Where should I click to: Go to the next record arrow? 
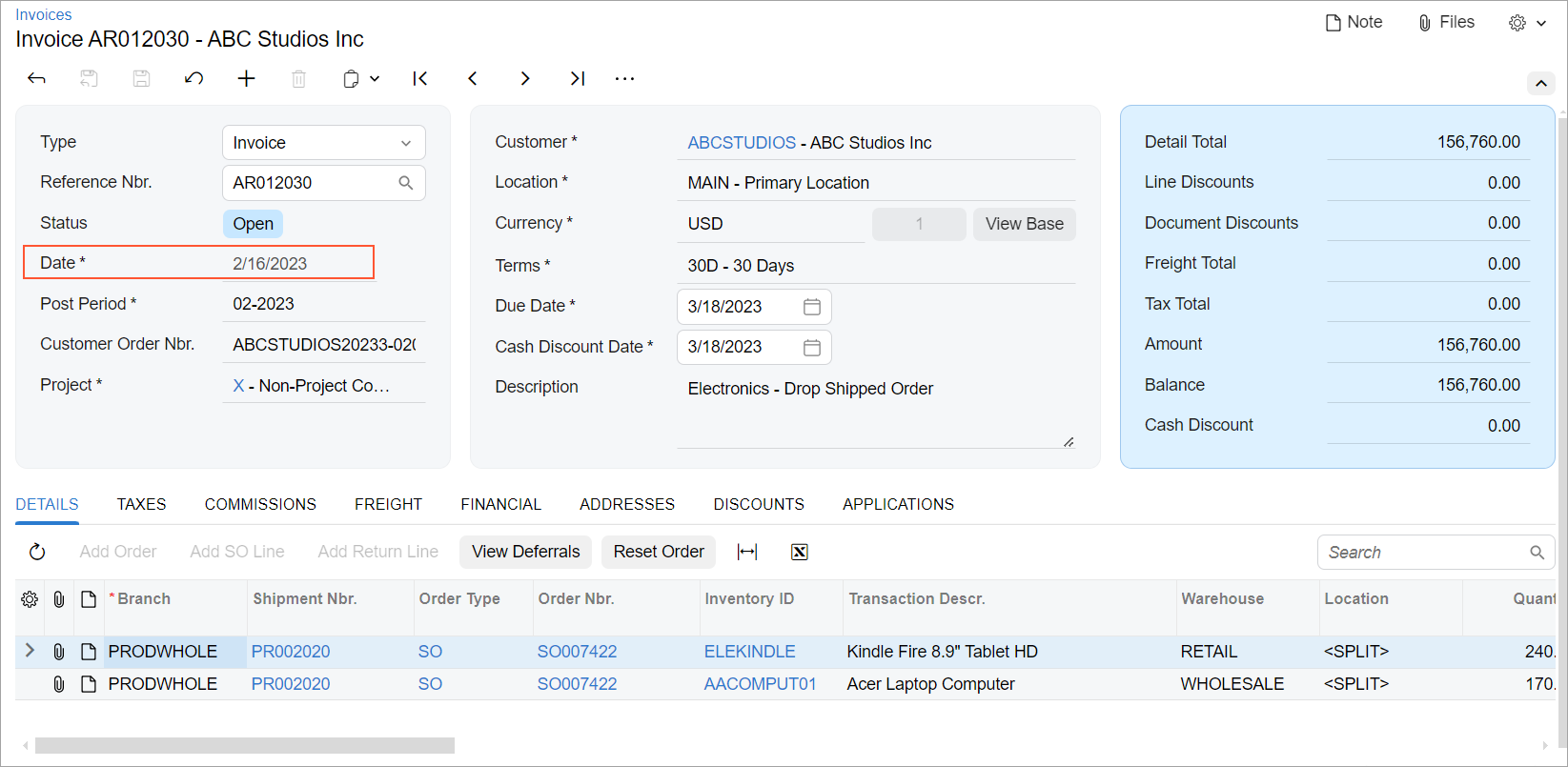524,79
